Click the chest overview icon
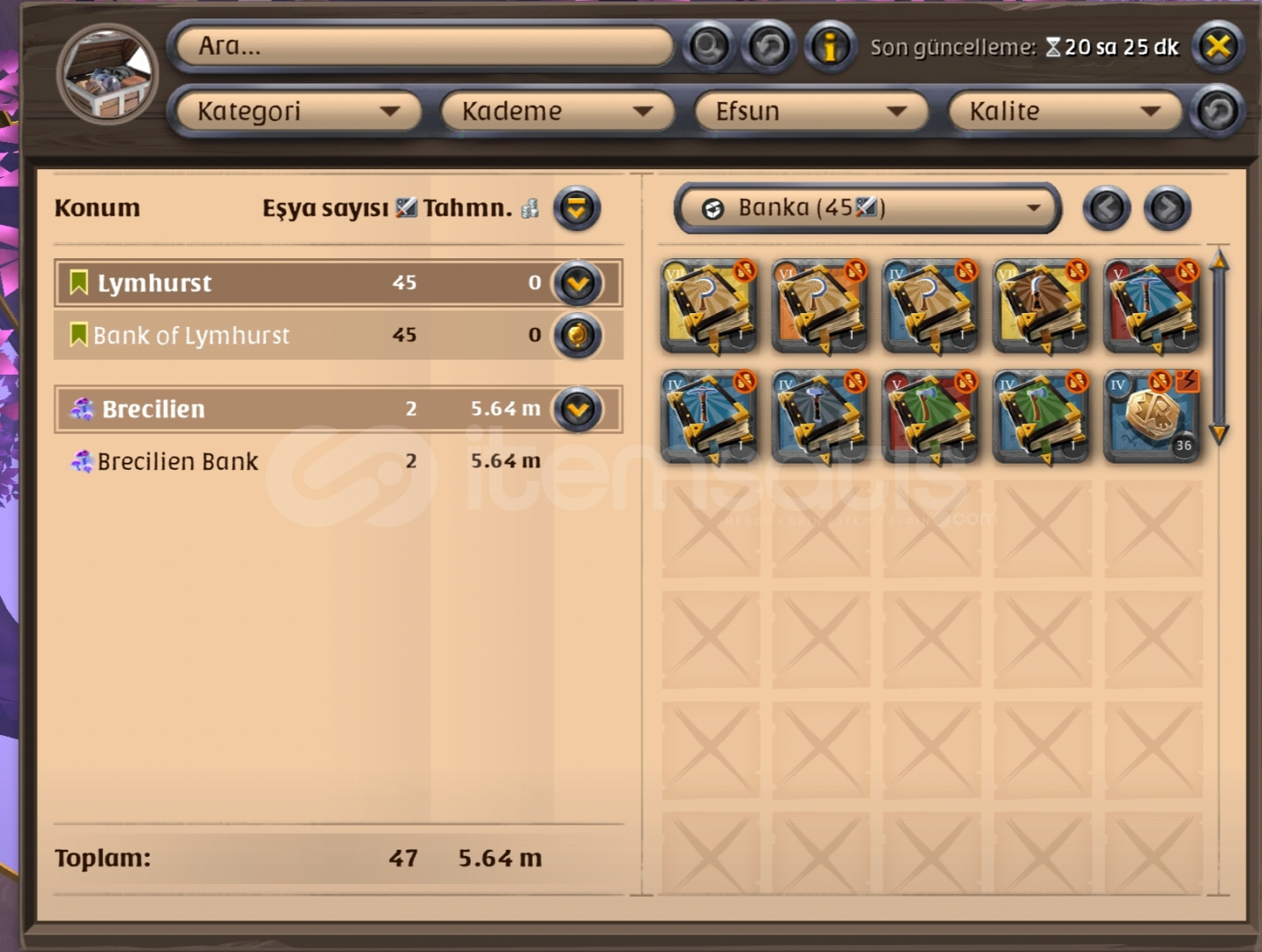Screen dimensions: 1262x952 (108, 74)
